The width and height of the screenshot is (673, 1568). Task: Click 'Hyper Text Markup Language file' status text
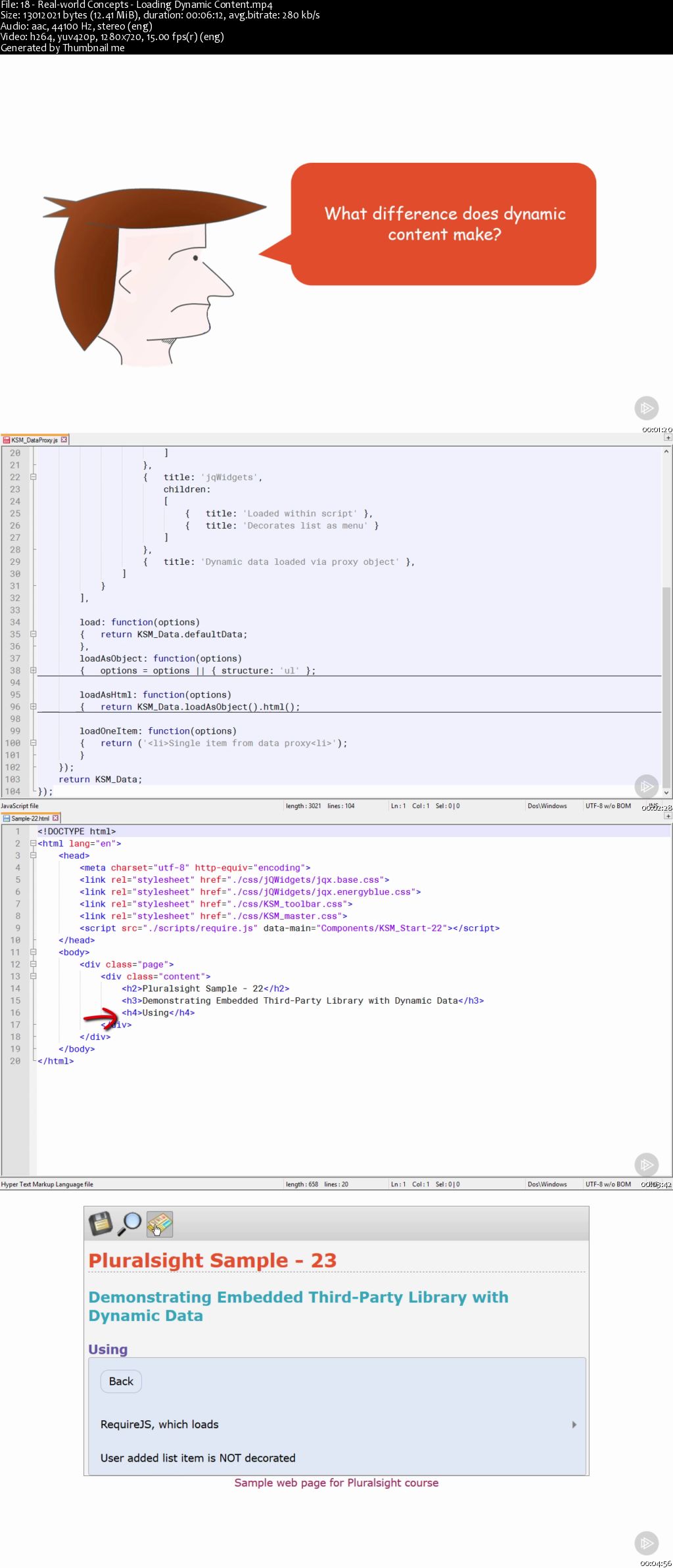click(x=47, y=1184)
